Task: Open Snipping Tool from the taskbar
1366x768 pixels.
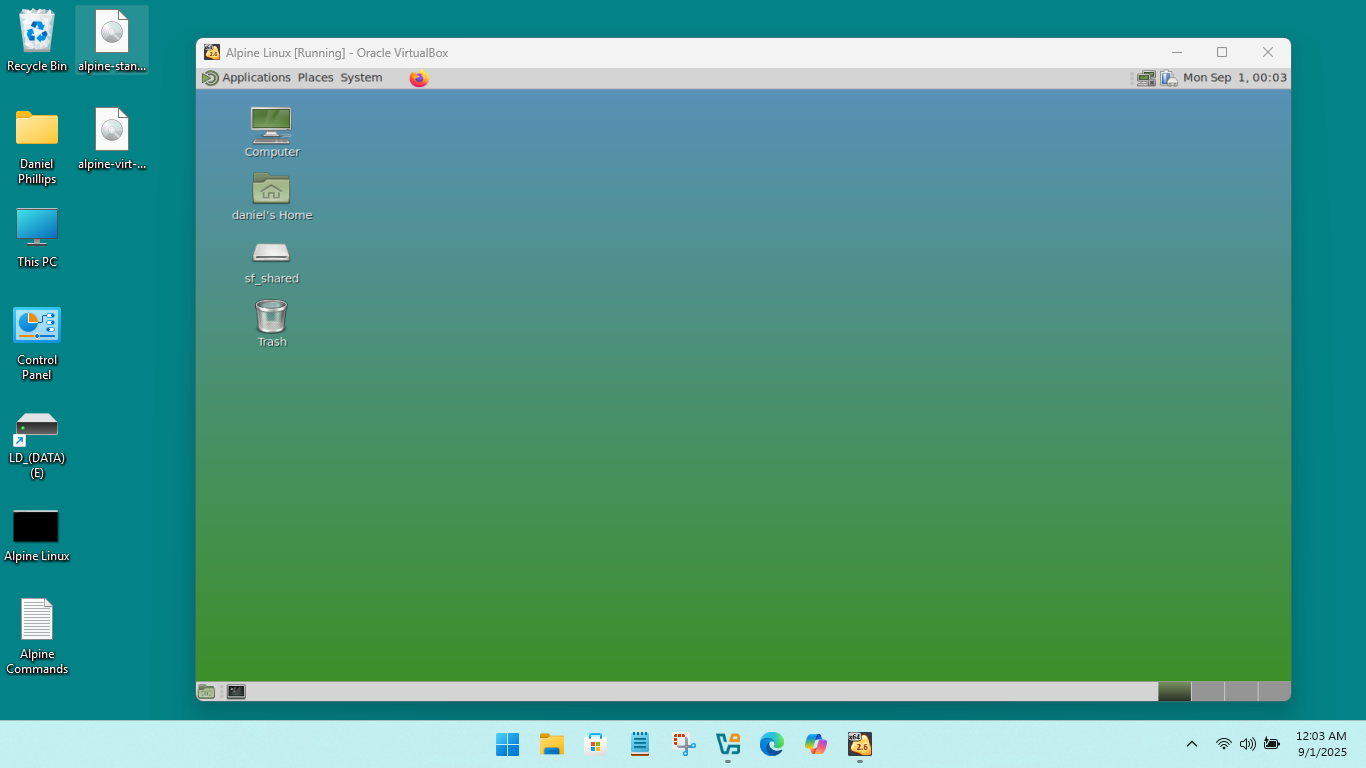Action: point(684,744)
